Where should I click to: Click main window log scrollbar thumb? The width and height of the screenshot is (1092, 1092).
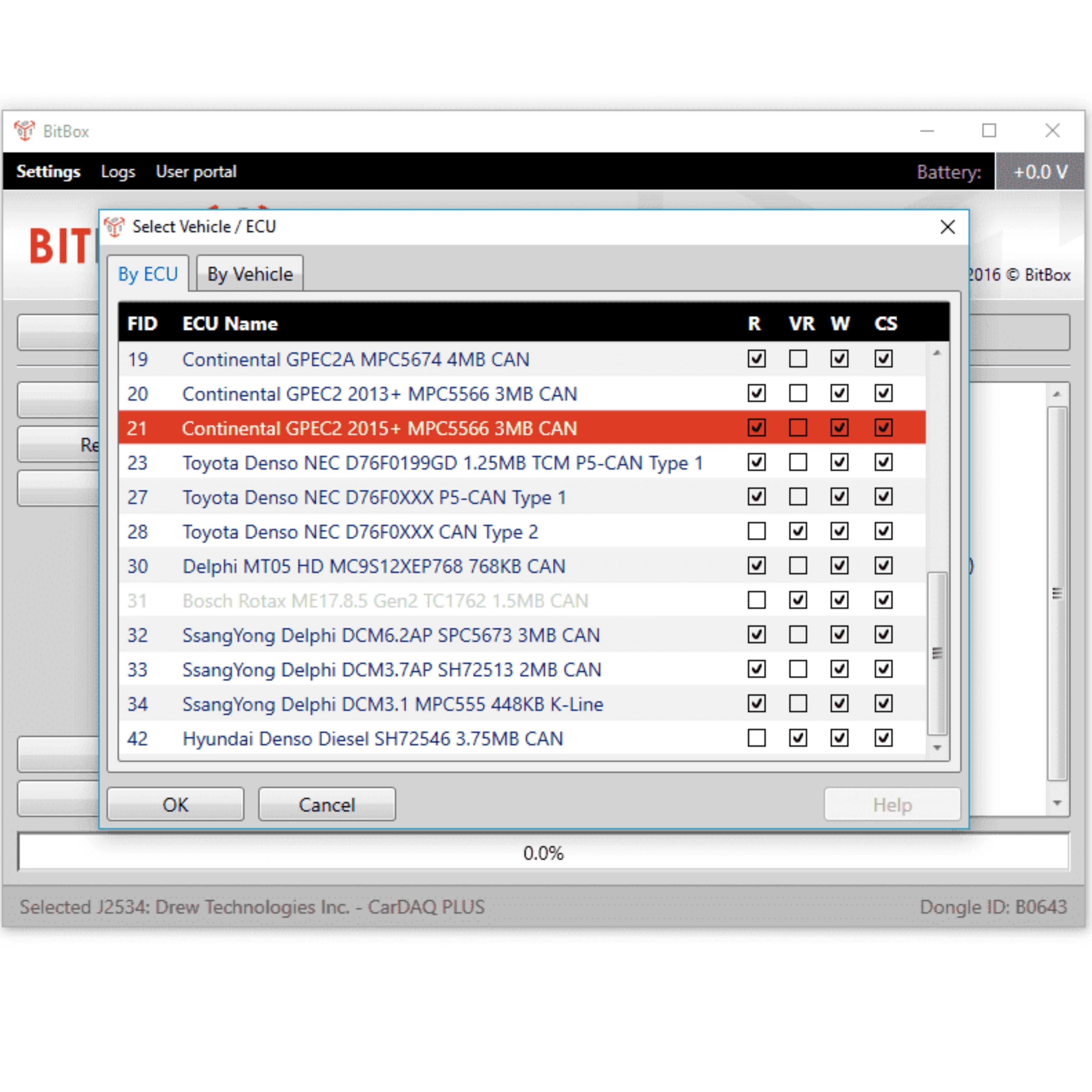[x=1057, y=593]
